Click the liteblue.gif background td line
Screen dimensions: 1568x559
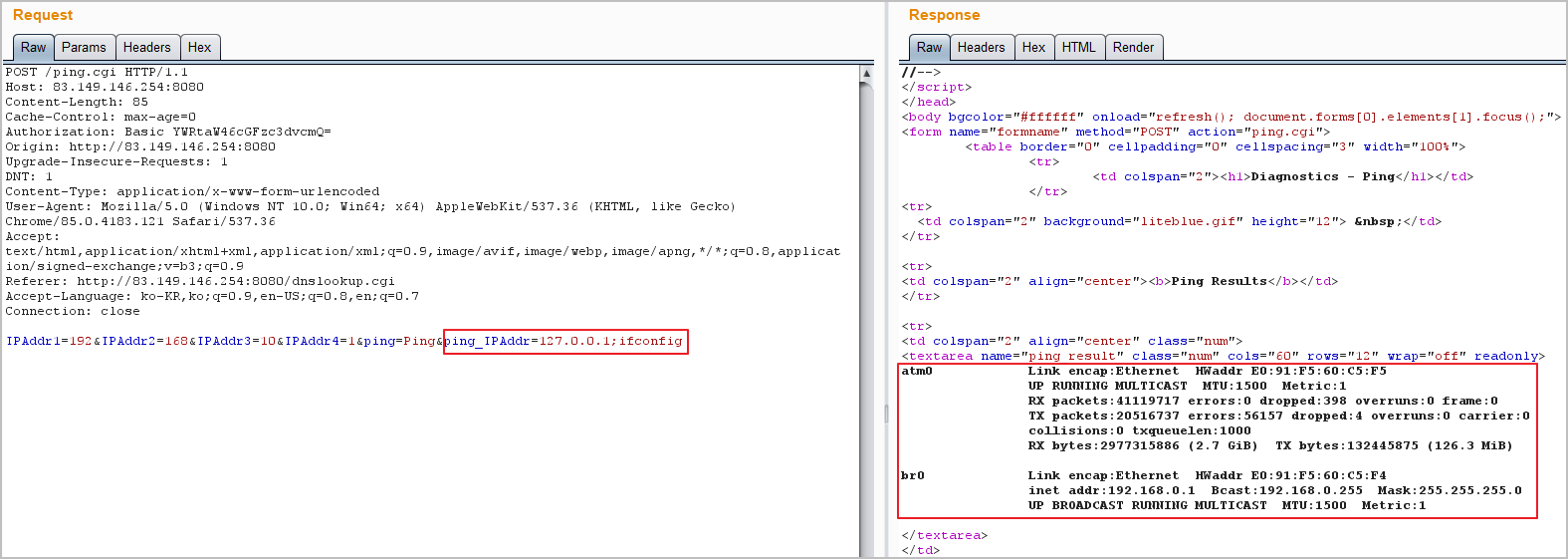(1180, 221)
